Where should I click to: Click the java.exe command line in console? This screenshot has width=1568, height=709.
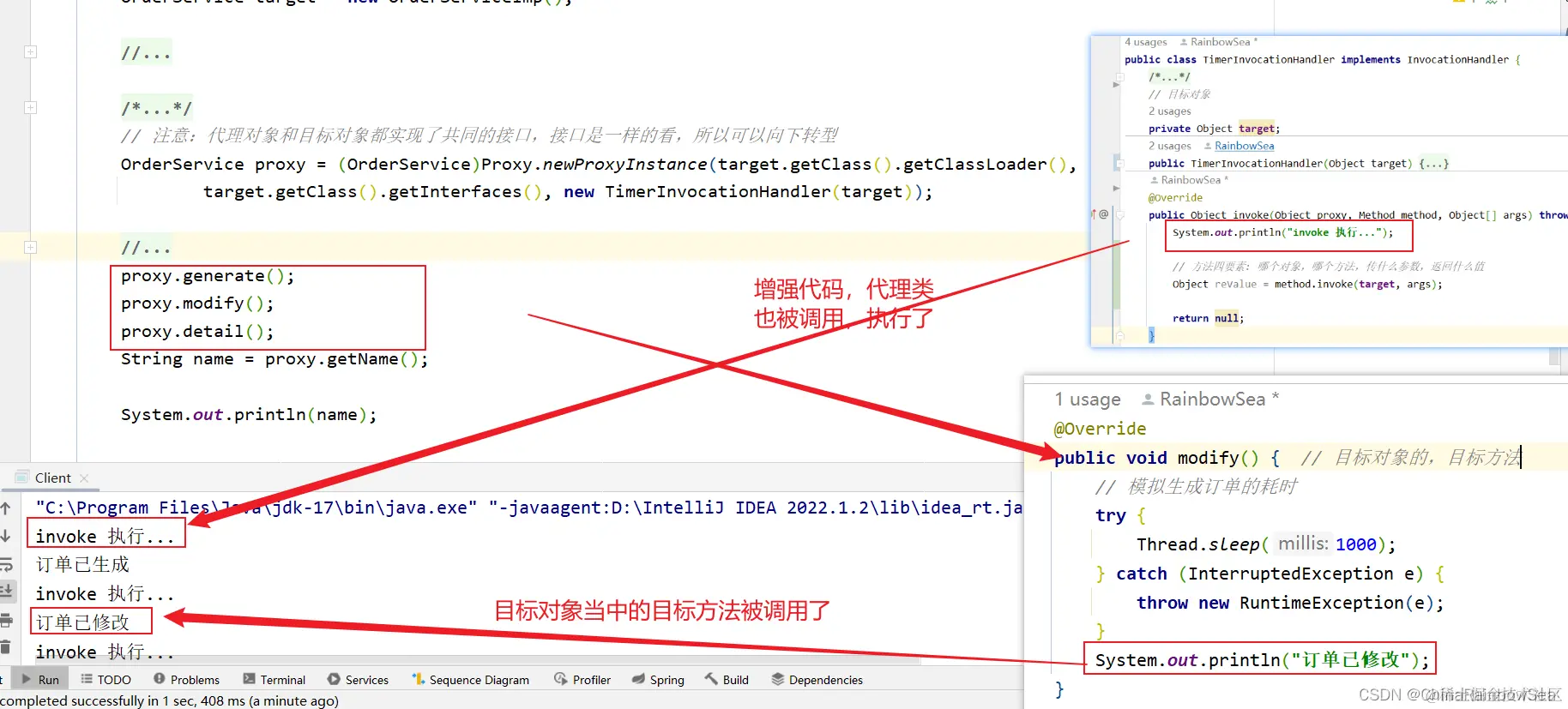tap(528, 508)
